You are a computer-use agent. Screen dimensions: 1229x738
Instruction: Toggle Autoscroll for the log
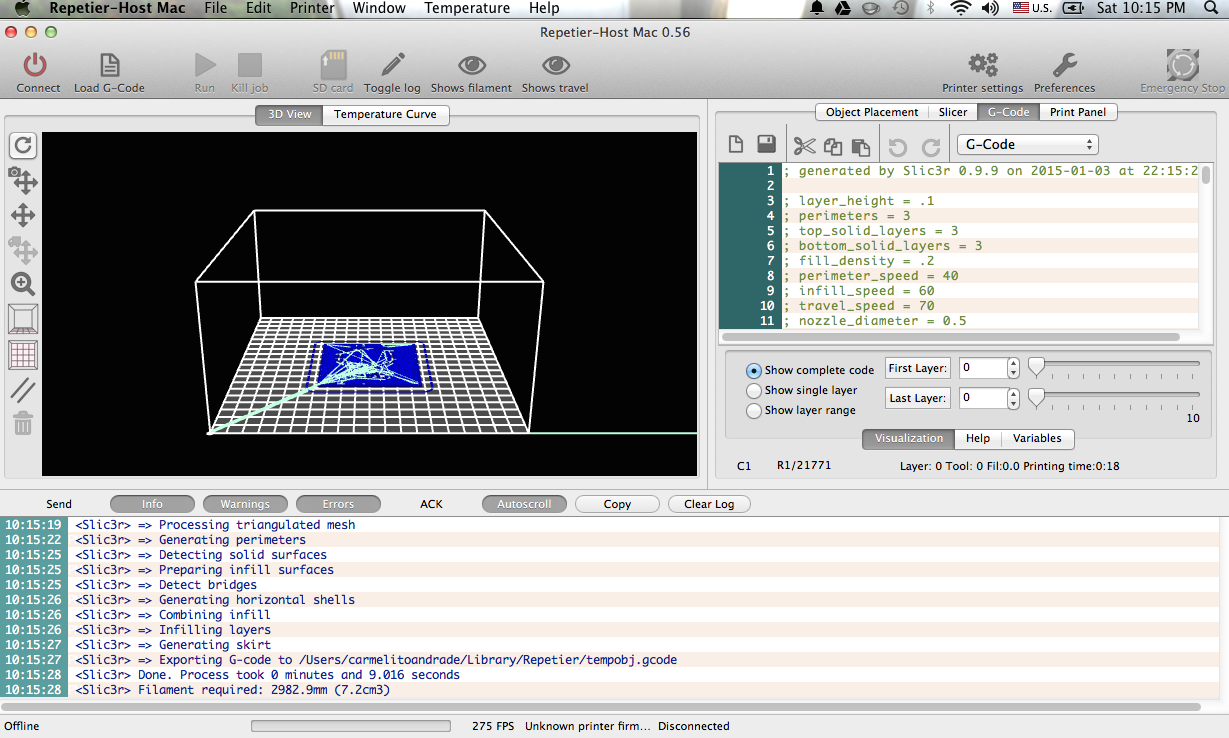[524, 504]
